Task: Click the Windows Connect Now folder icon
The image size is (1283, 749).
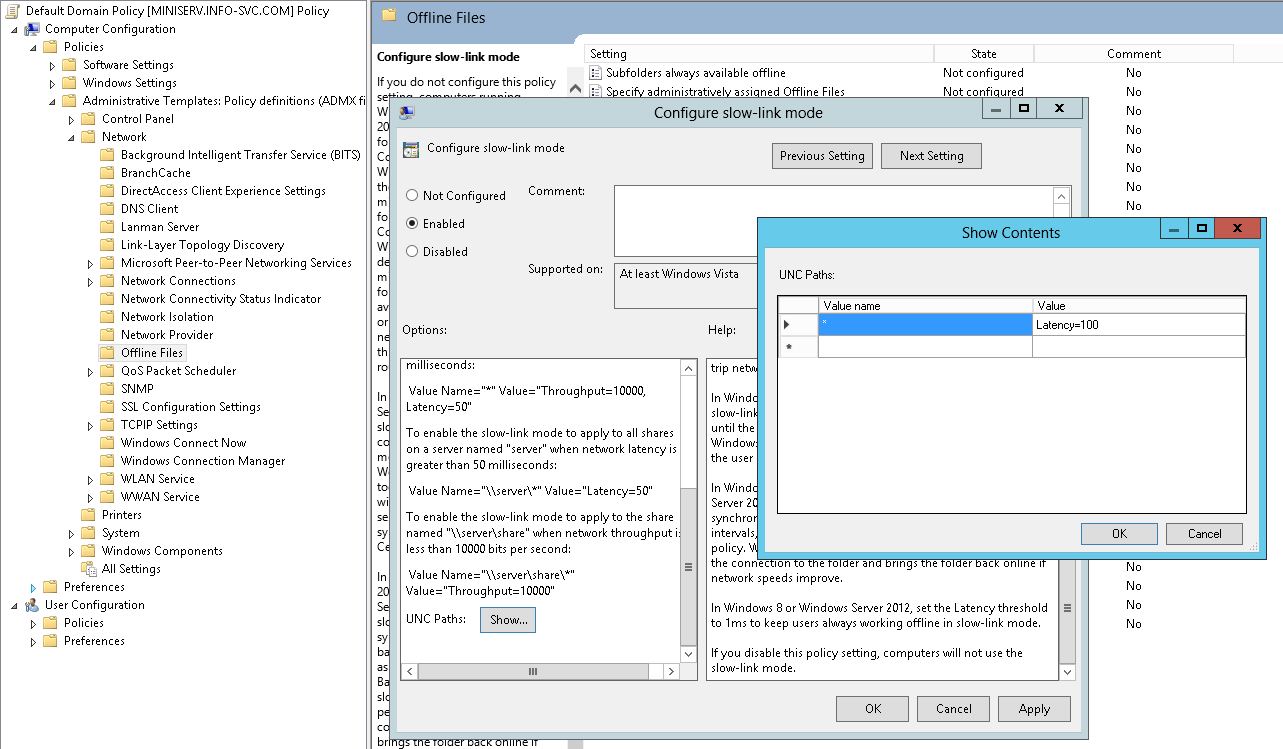Action: (108, 443)
